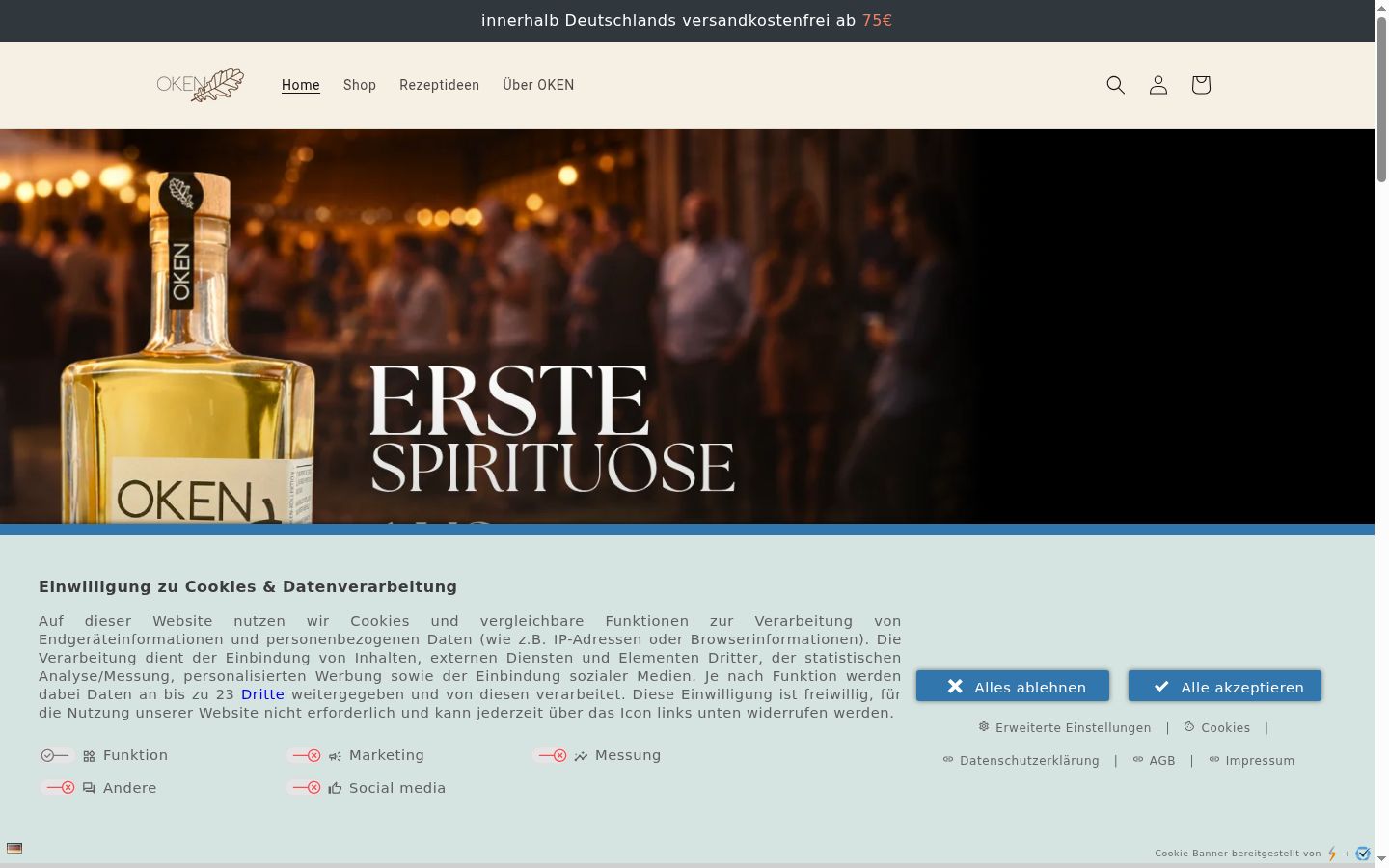The width and height of the screenshot is (1389, 868).
Task: Enable the Andere cookie switch
Action: [60, 788]
